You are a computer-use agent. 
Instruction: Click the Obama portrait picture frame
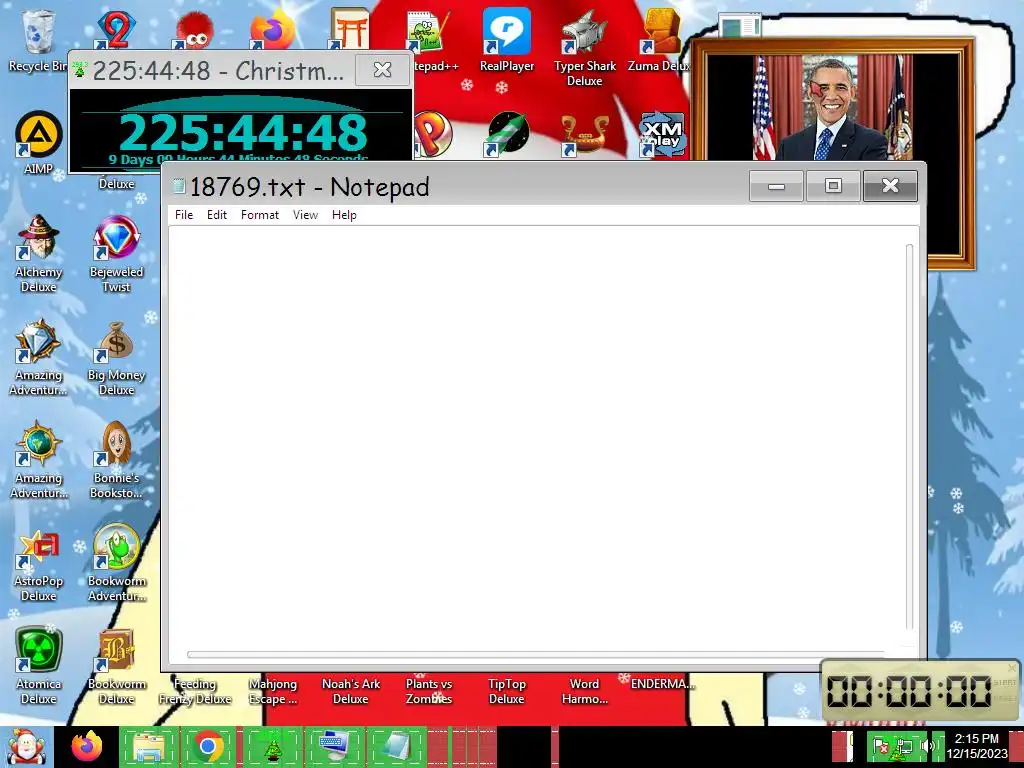click(833, 108)
